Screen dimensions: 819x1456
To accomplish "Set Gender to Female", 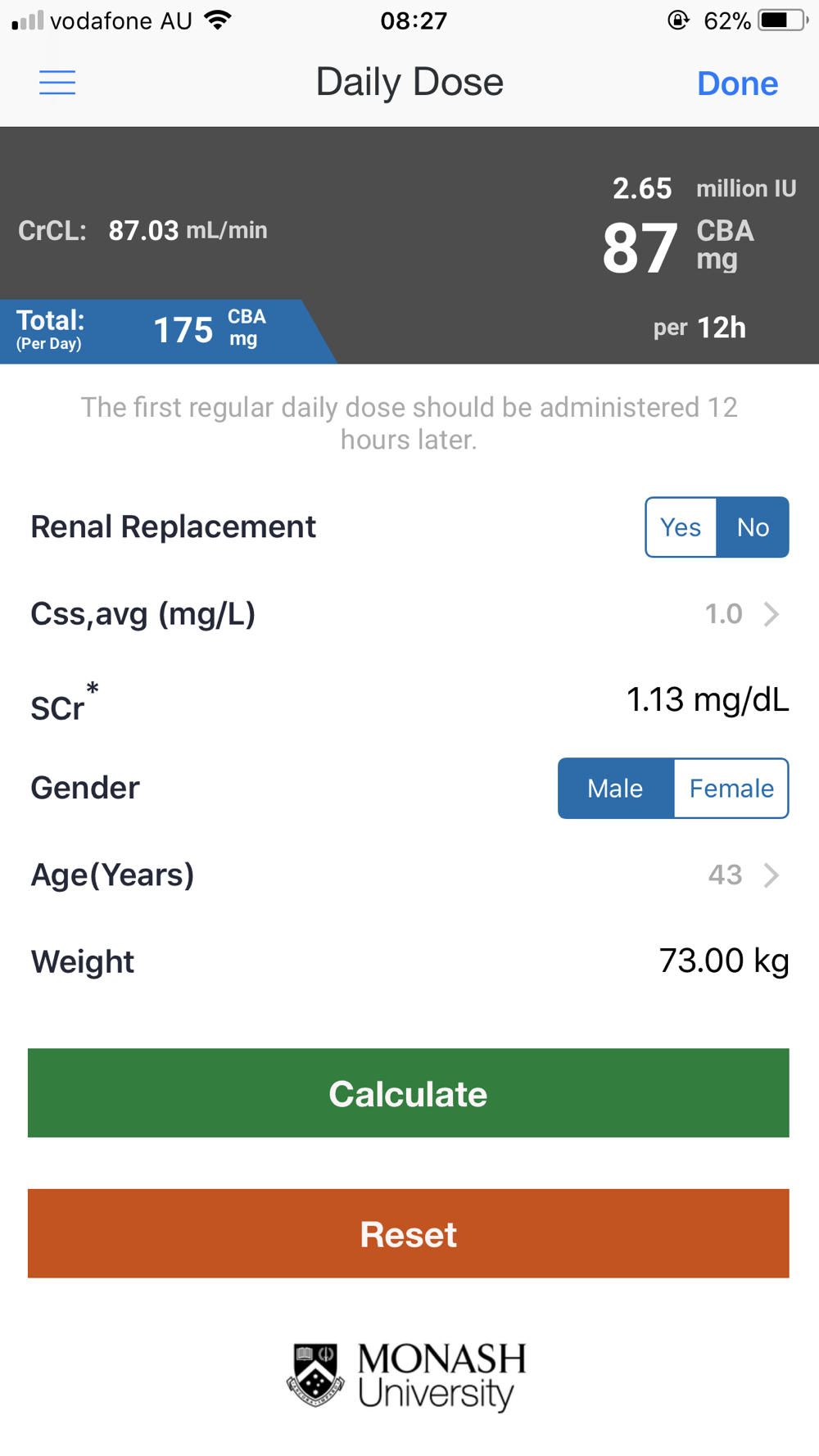I will tap(731, 789).
